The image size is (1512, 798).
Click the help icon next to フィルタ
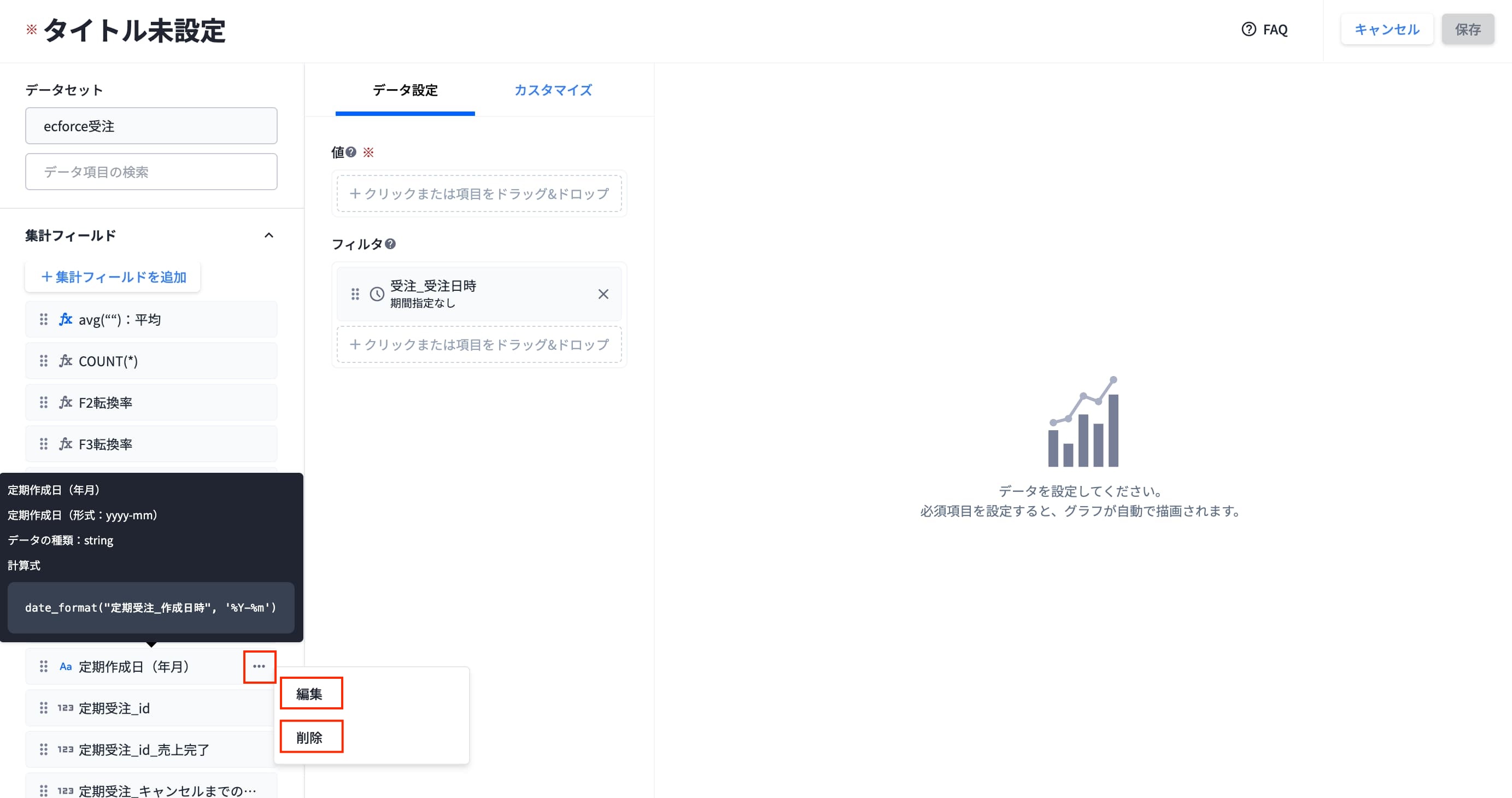coord(390,244)
